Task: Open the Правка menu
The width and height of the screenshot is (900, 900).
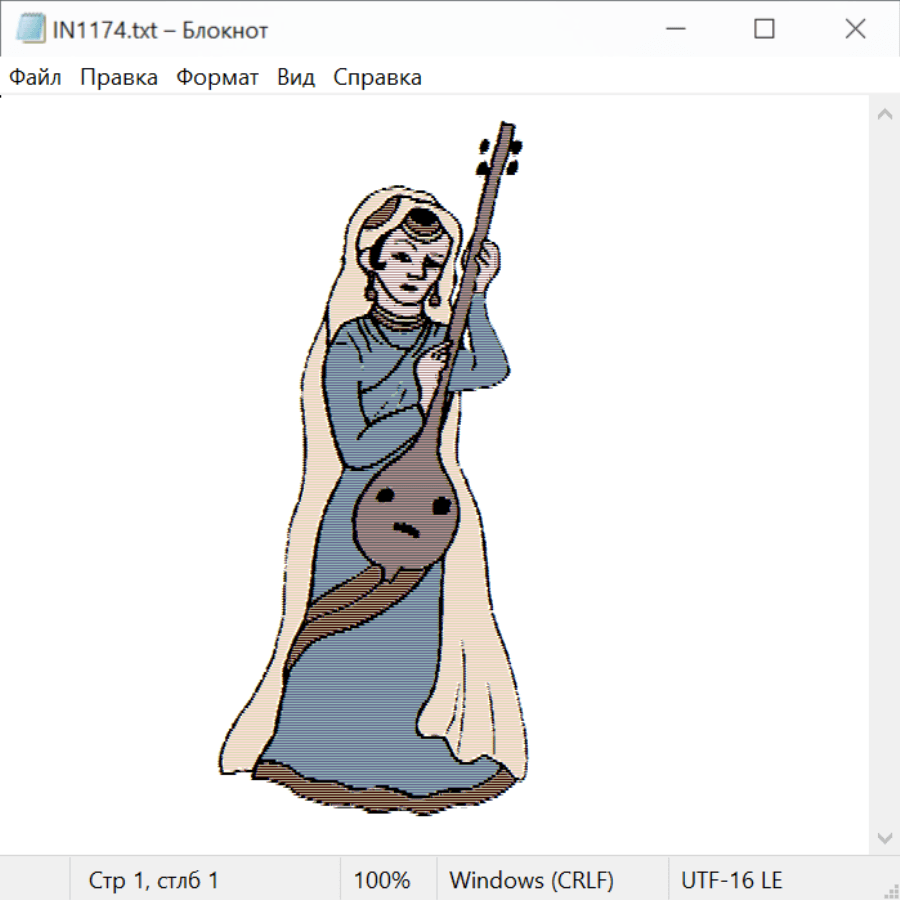Action: coord(119,78)
